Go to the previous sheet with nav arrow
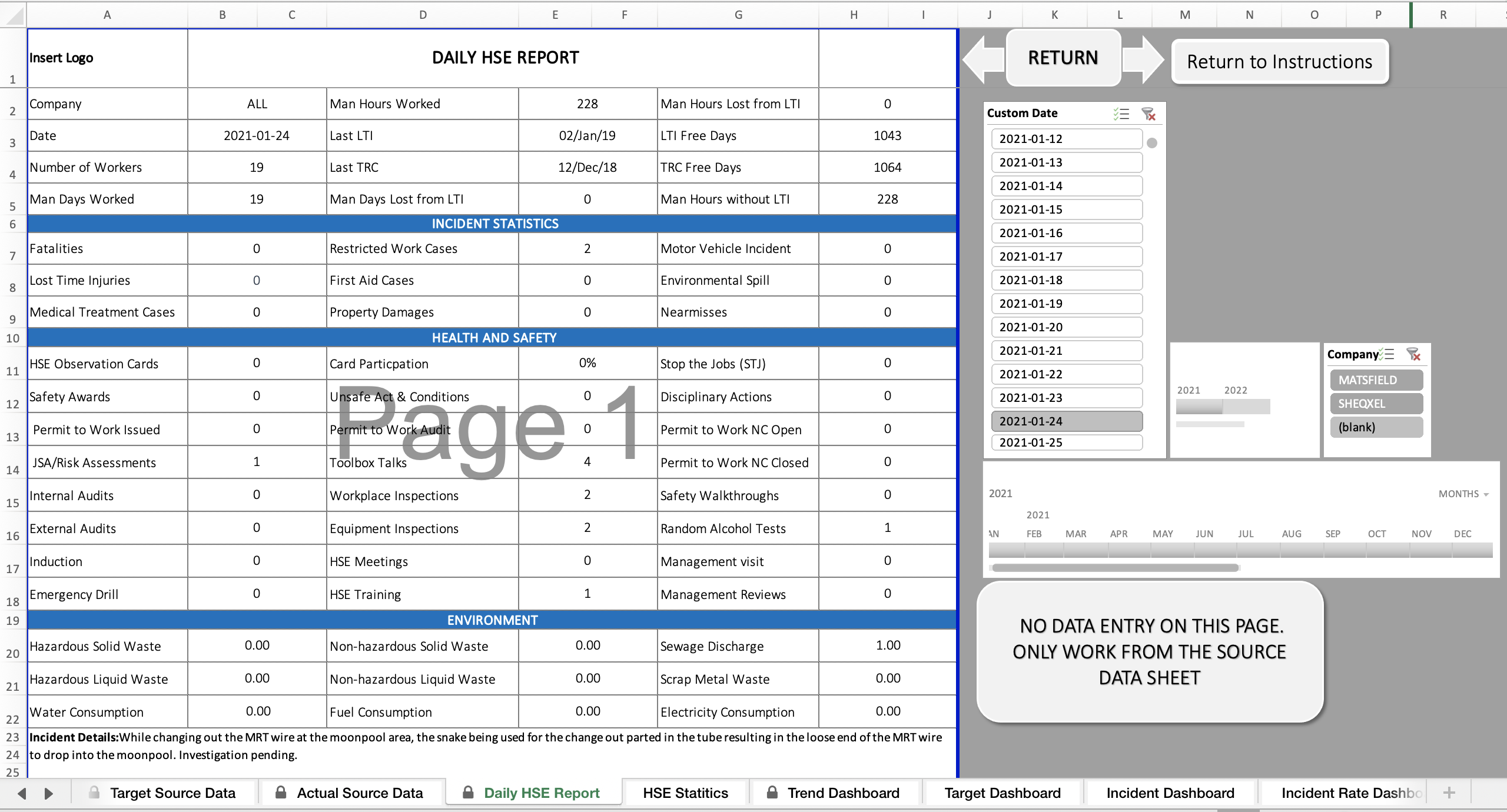 tap(22, 793)
